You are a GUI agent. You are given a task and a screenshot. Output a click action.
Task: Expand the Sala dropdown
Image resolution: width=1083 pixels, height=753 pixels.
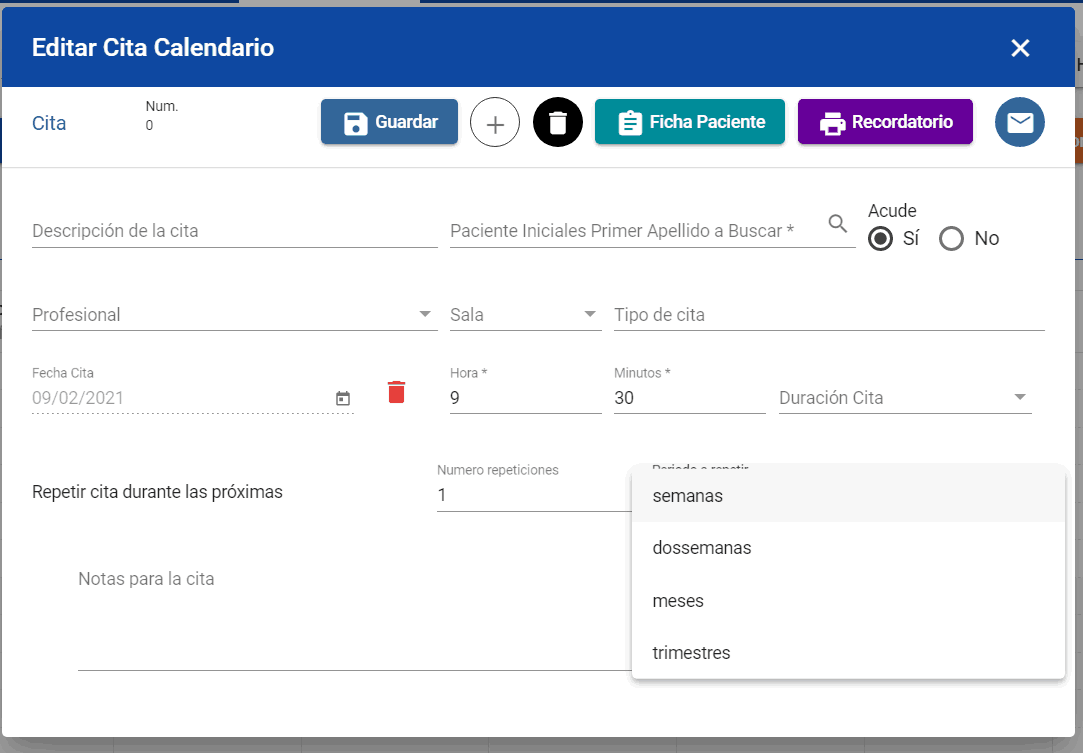click(589, 313)
